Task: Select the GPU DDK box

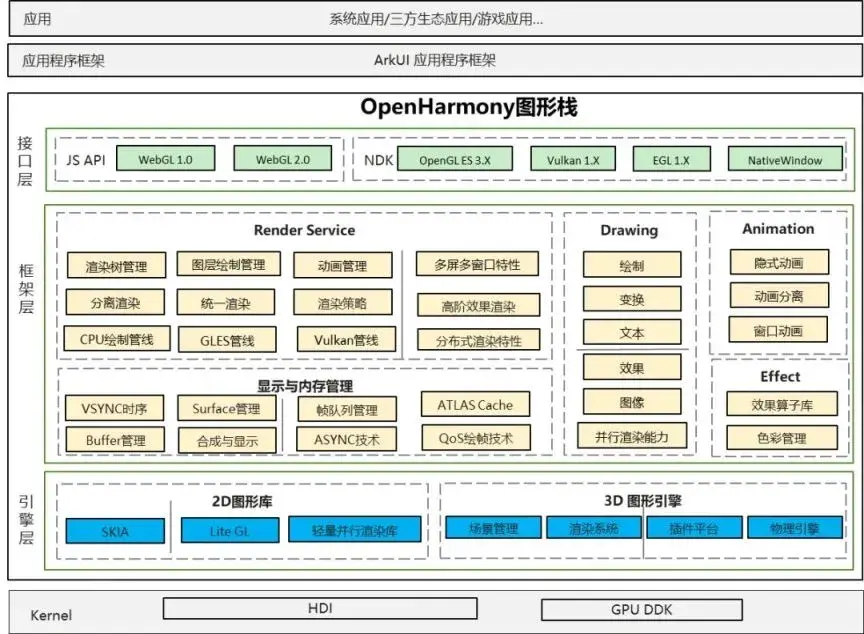Action: [x=642, y=610]
